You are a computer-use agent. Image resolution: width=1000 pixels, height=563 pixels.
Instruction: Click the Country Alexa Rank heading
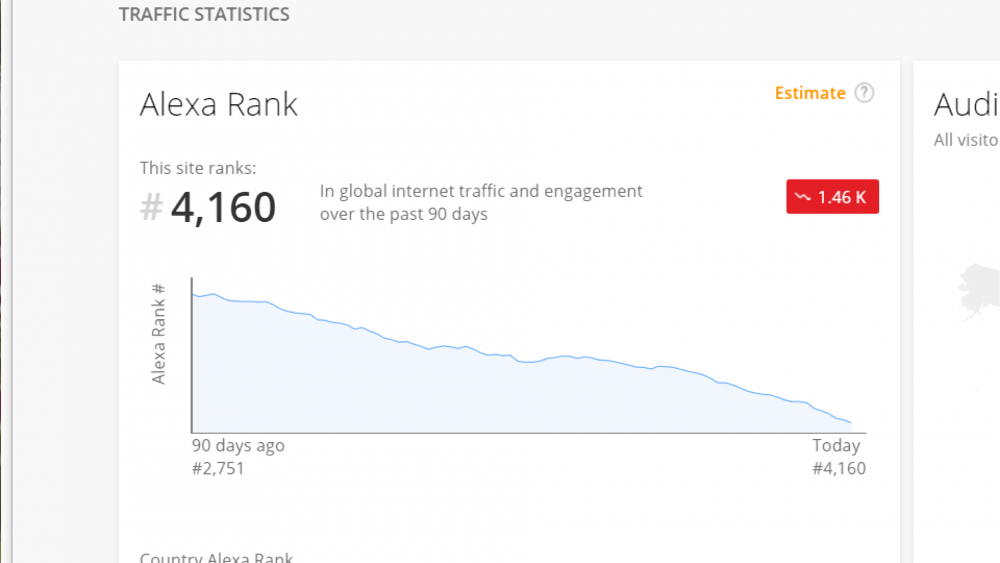(x=216, y=558)
